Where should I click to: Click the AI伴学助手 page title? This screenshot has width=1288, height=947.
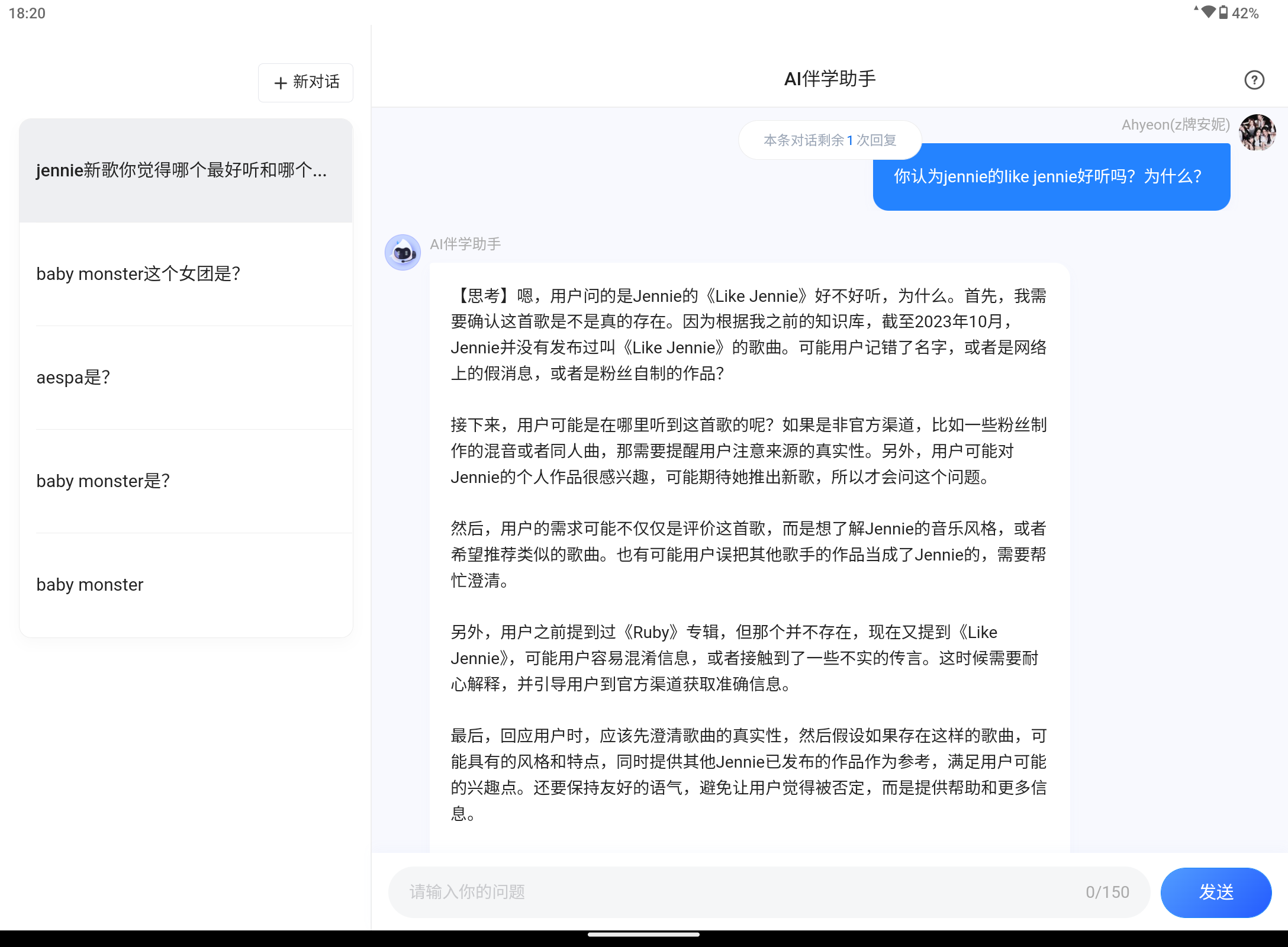coord(830,79)
